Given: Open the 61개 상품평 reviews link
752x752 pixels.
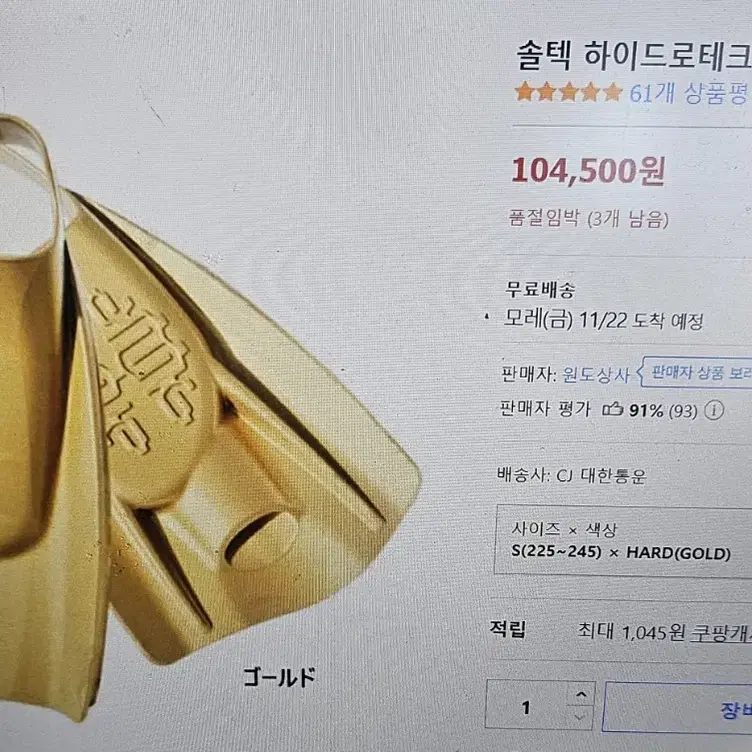Looking at the screenshot, I should [x=690, y=93].
